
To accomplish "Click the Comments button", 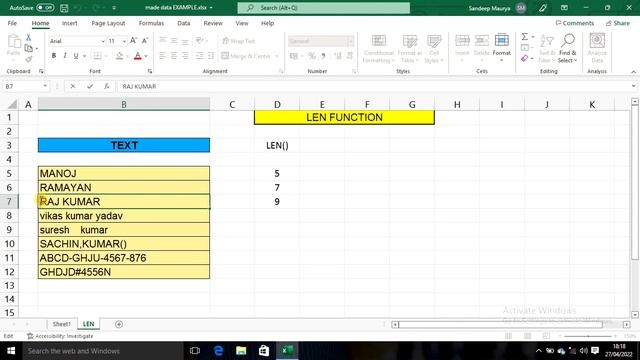I will tap(575, 23).
